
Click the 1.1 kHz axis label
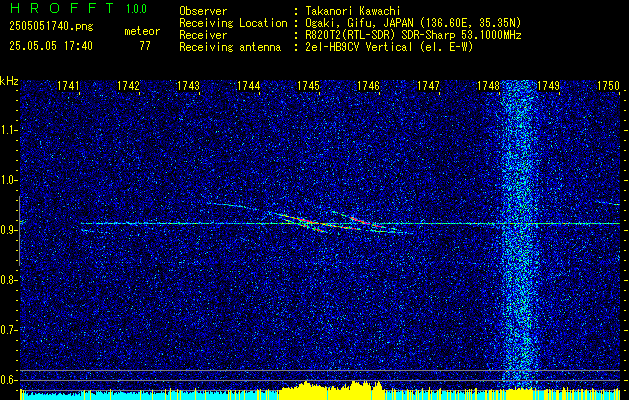click(x=8, y=130)
